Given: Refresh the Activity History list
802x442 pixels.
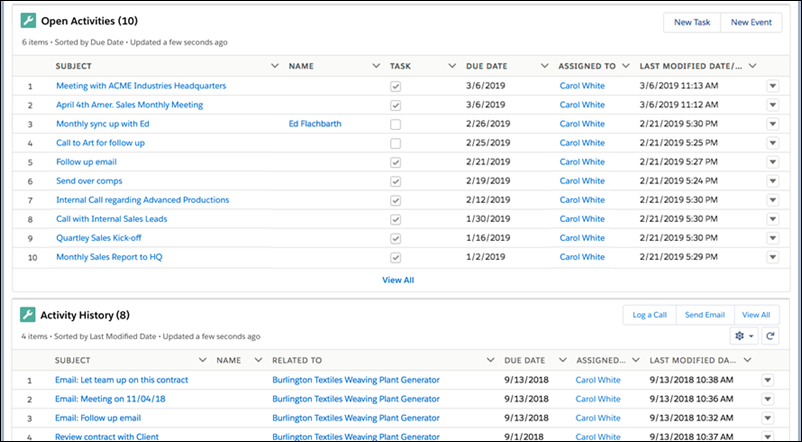Looking at the screenshot, I should click(x=770, y=336).
